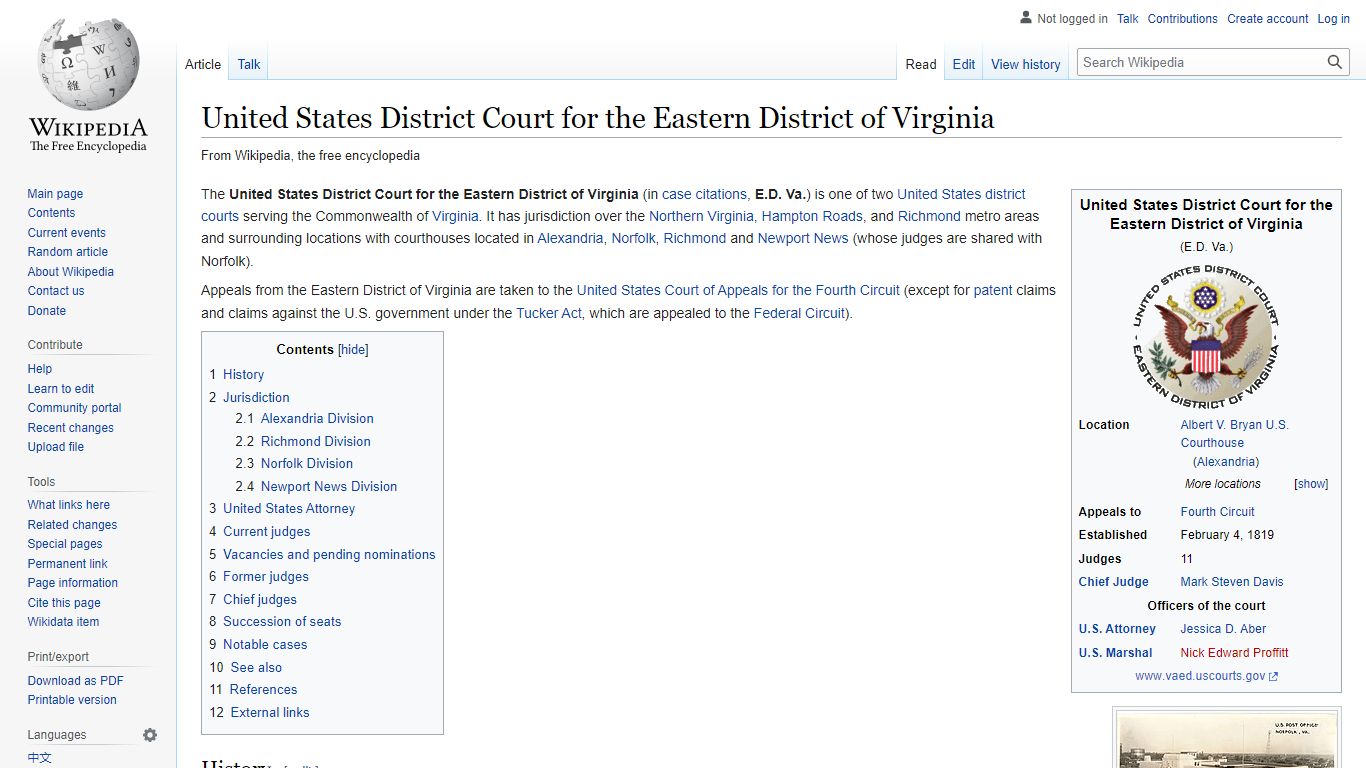The image size is (1366, 768).
Task: Switch to Chinese language version
Action: pyautogui.click(x=40, y=758)
